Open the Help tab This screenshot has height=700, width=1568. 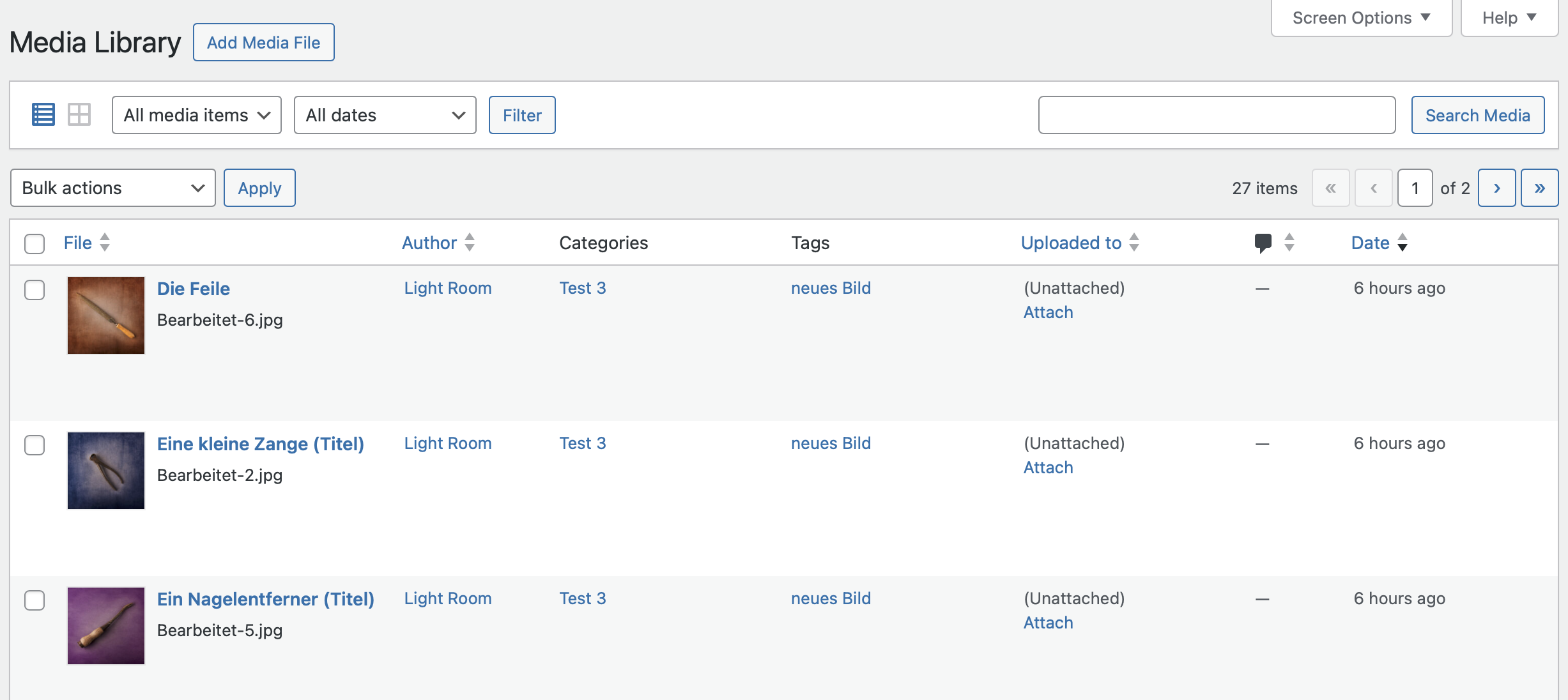[1509, 18]
